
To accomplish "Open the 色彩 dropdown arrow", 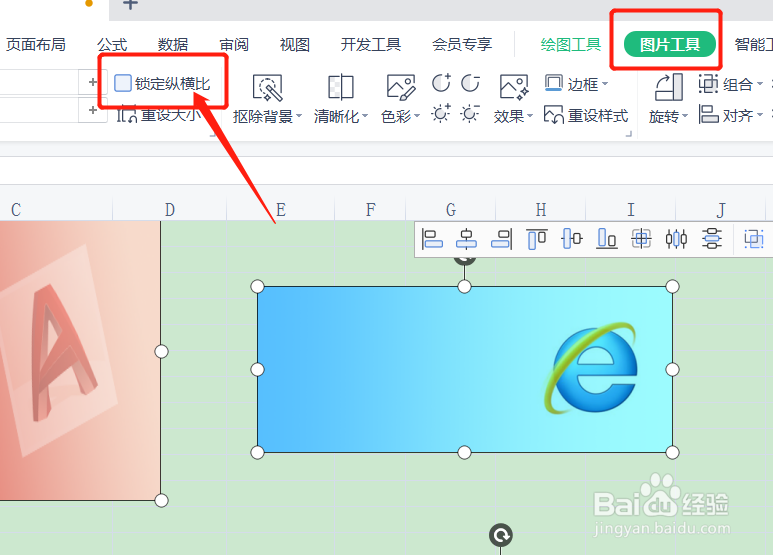I will coord(417,116).
